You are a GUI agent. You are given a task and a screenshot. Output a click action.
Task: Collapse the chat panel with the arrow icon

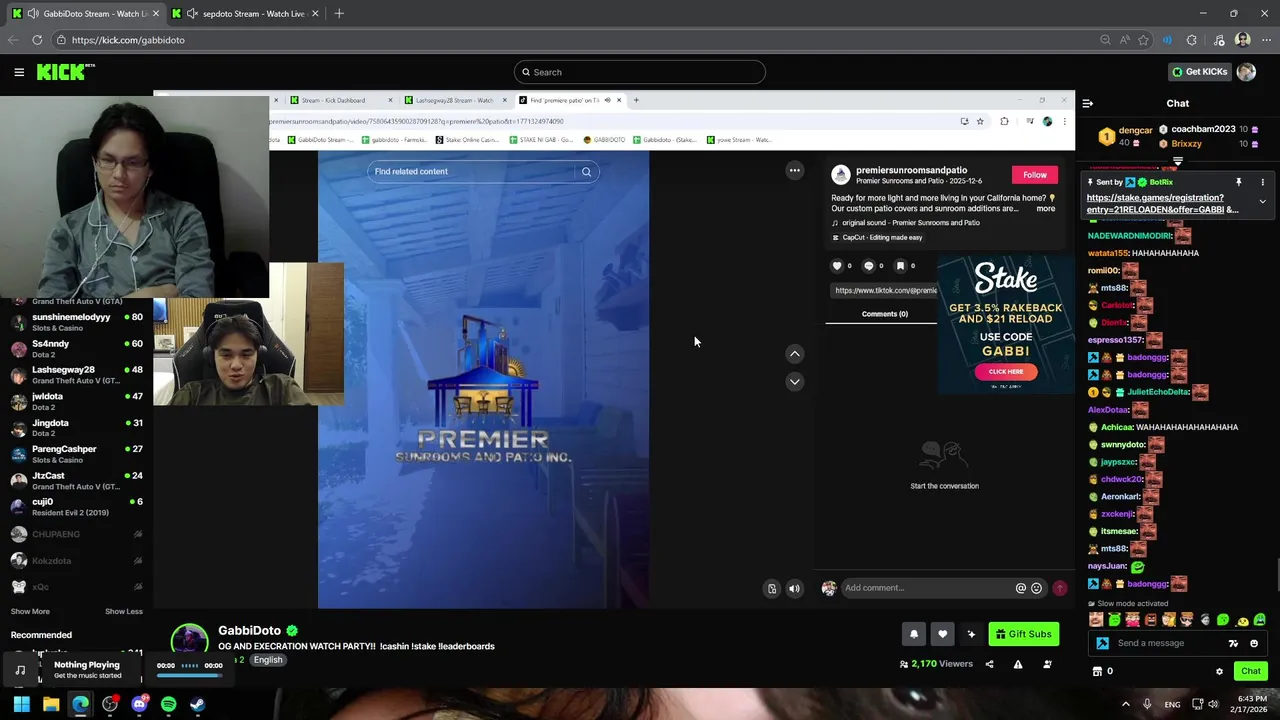1088,103
